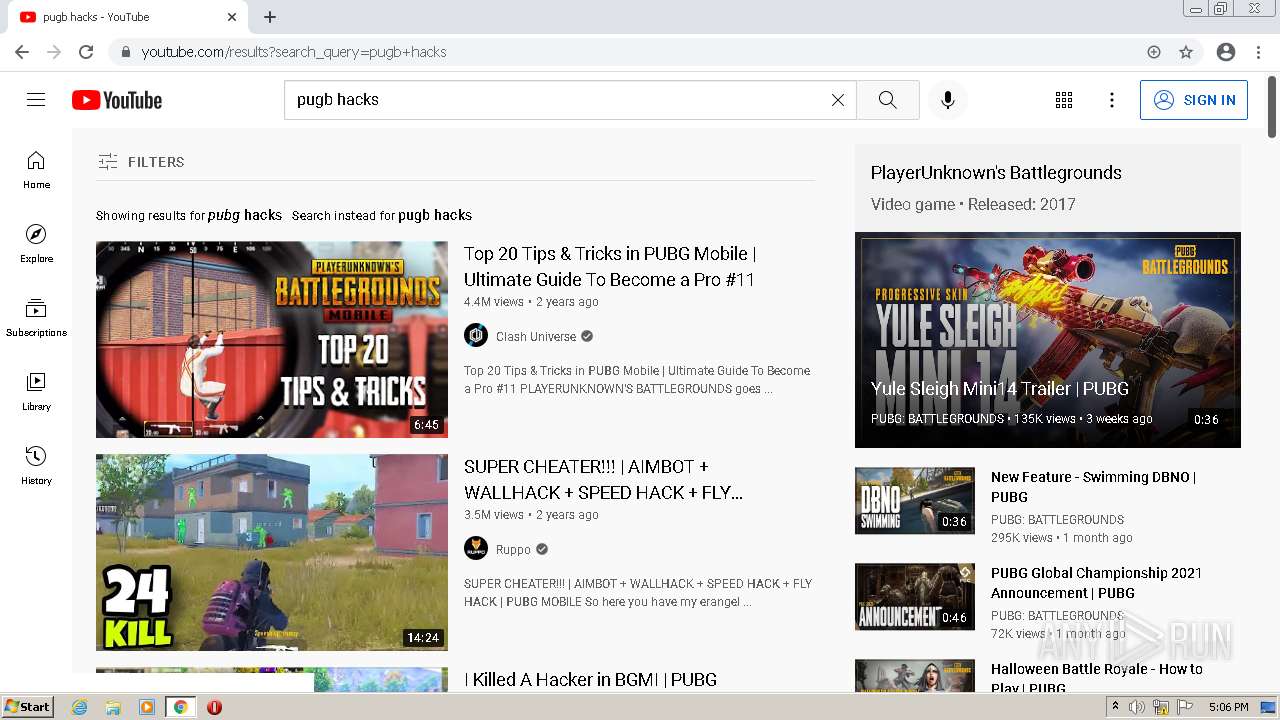Open Subscriptions in sidebar

tap(36, 318)
